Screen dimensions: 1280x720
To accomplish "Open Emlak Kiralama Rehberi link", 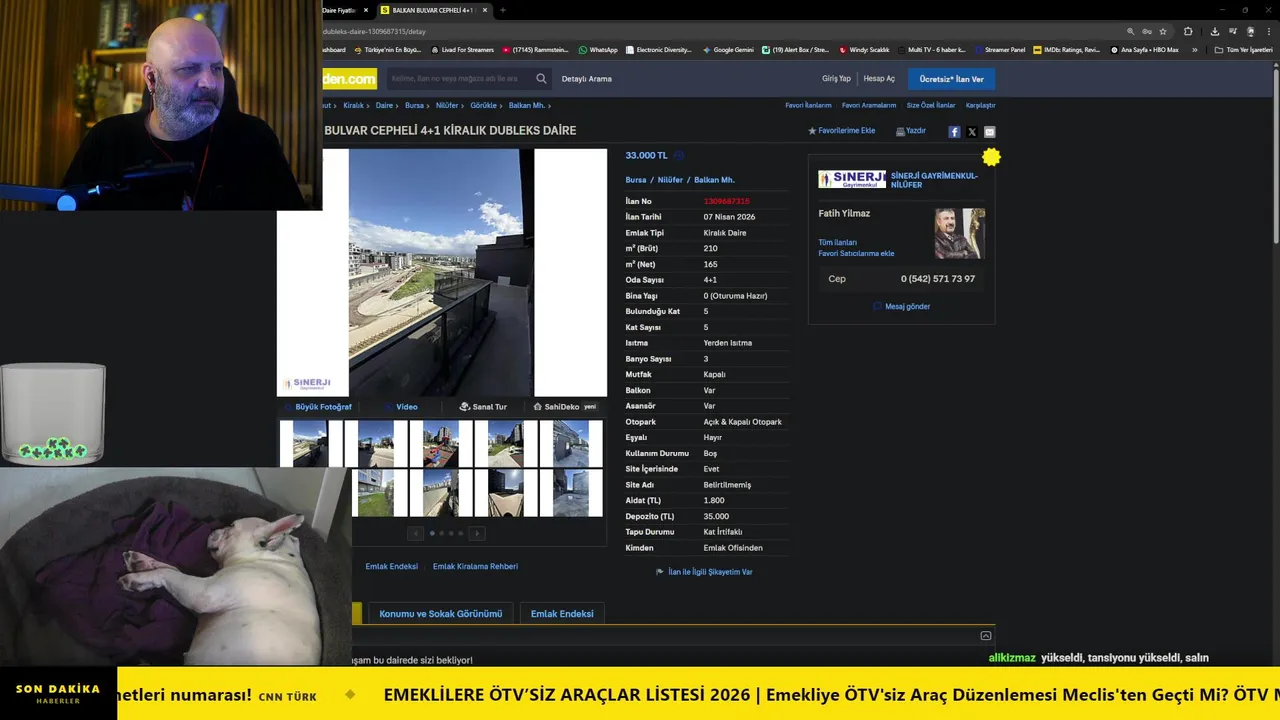I will click(475, 566).
